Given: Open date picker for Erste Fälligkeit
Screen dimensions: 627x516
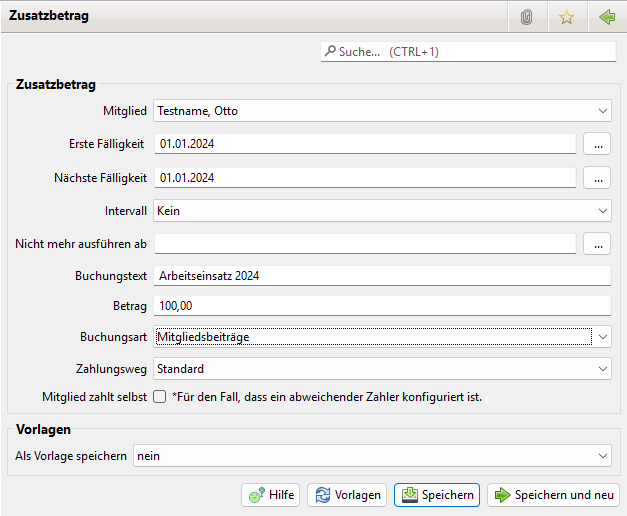Looking at the screenshot, I should click(597, 144).
